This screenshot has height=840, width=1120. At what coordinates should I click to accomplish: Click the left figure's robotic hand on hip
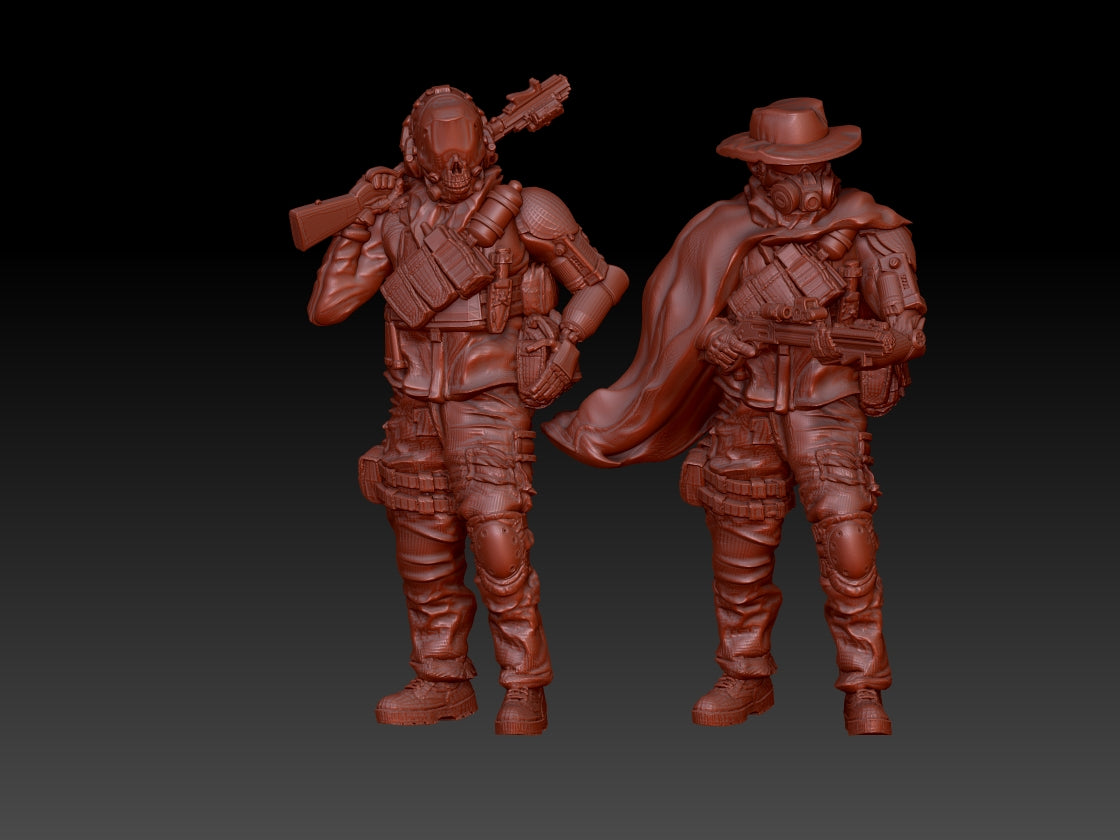click(547, 370)
